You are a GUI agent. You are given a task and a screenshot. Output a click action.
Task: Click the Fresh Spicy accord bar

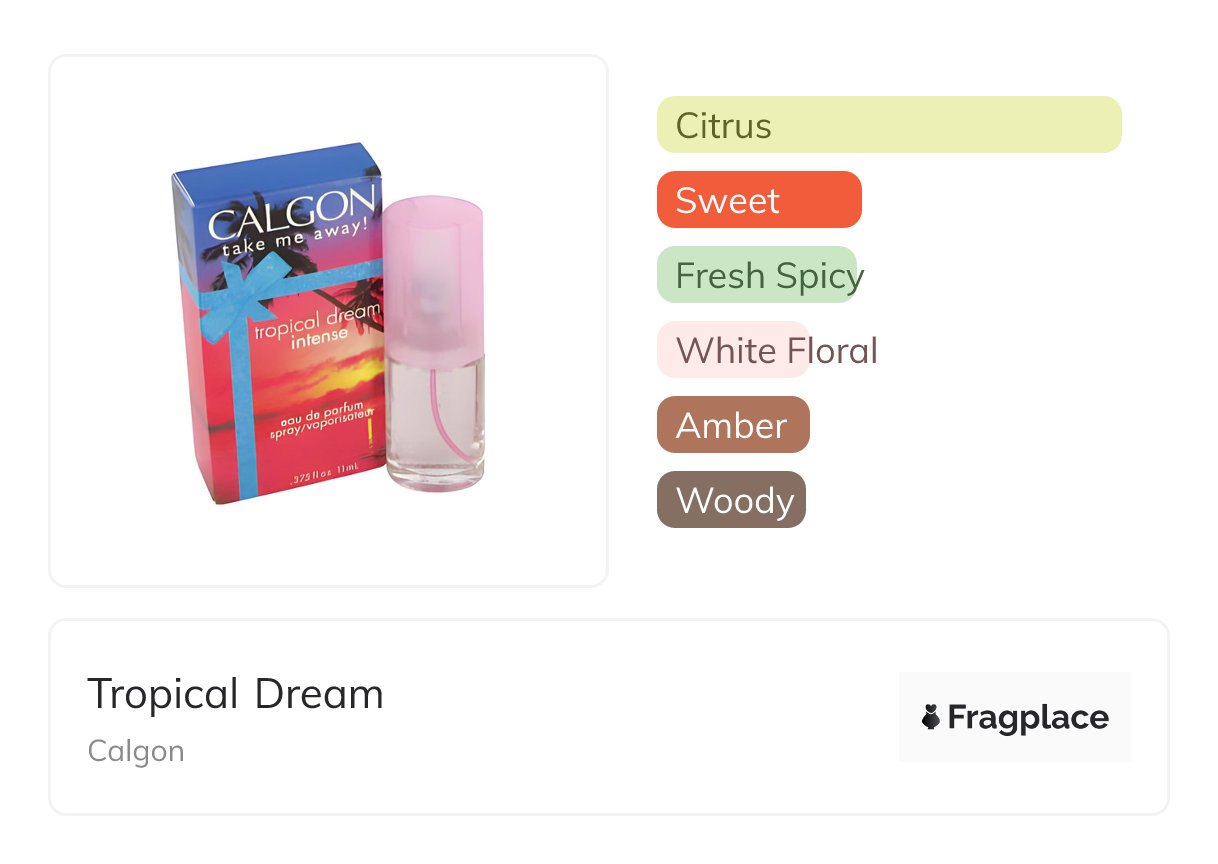coord(757,275)
